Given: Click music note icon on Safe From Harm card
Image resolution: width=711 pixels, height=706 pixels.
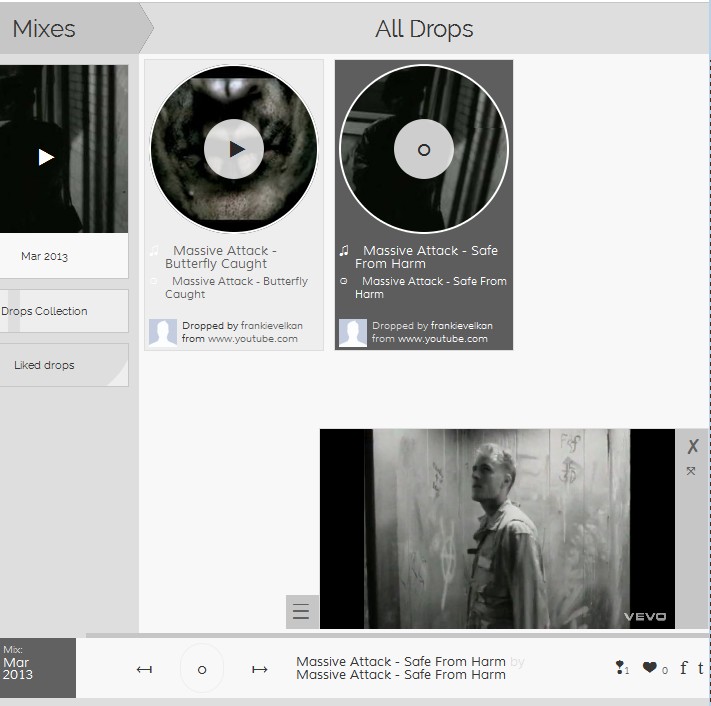Looking at the screenshot, I should point(344,250).
